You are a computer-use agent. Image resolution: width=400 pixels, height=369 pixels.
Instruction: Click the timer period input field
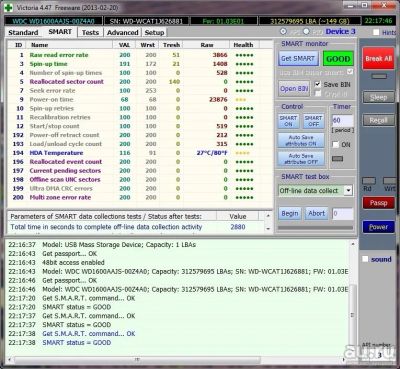(342, 120)
